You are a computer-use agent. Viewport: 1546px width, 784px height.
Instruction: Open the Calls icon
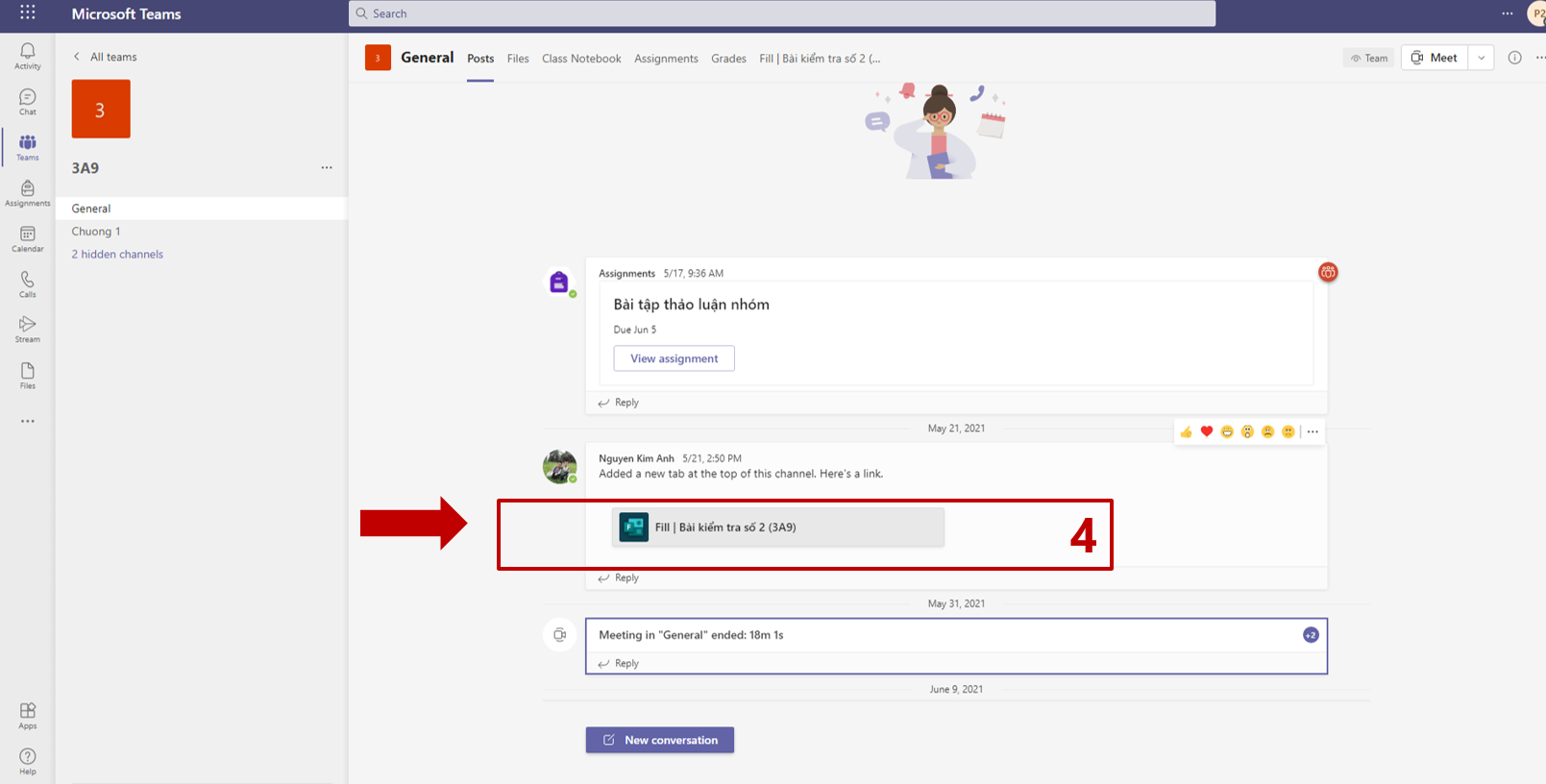click(28, 283)
